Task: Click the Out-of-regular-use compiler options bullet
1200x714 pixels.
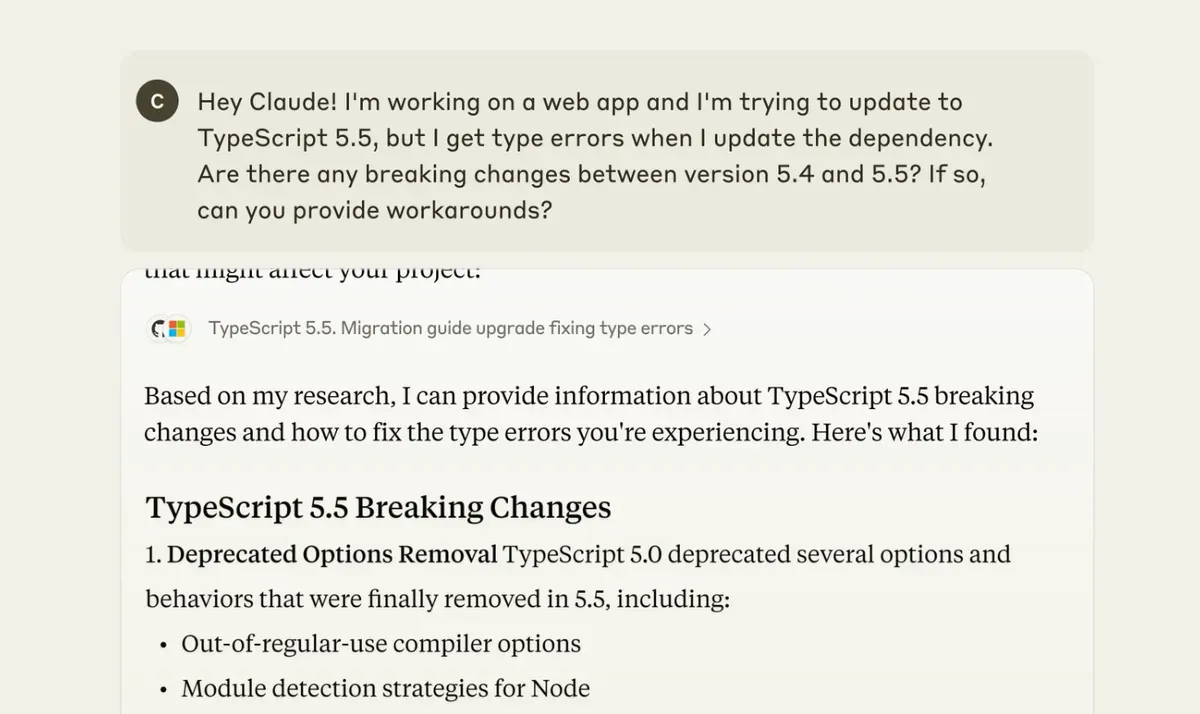Action: pos(381,644)
